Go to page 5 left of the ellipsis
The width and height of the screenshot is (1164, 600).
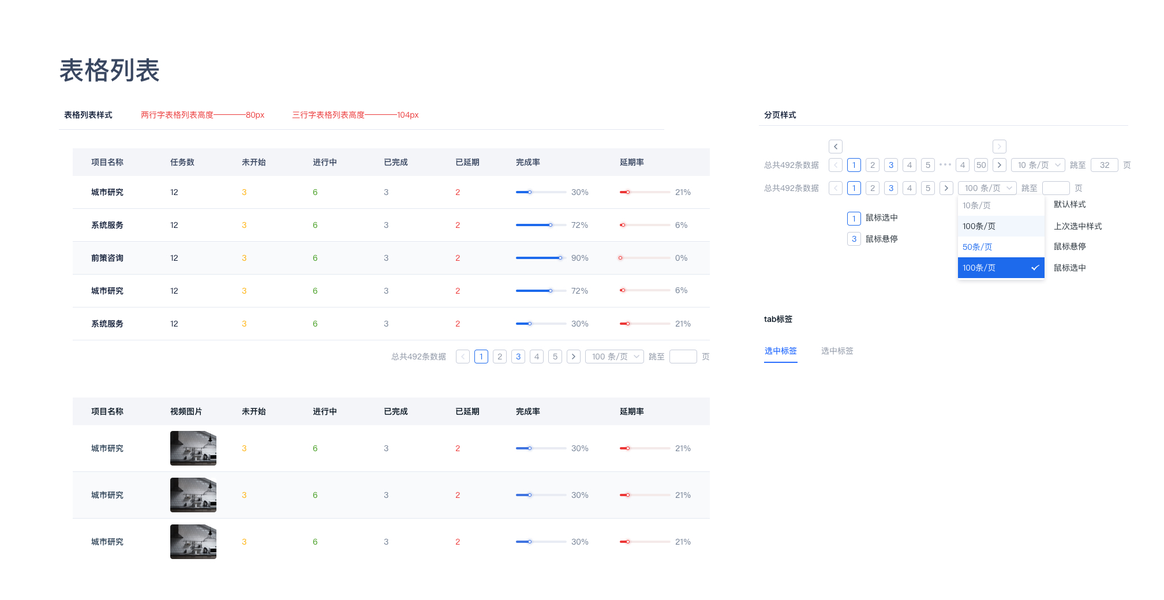click(x=927, y=165)
